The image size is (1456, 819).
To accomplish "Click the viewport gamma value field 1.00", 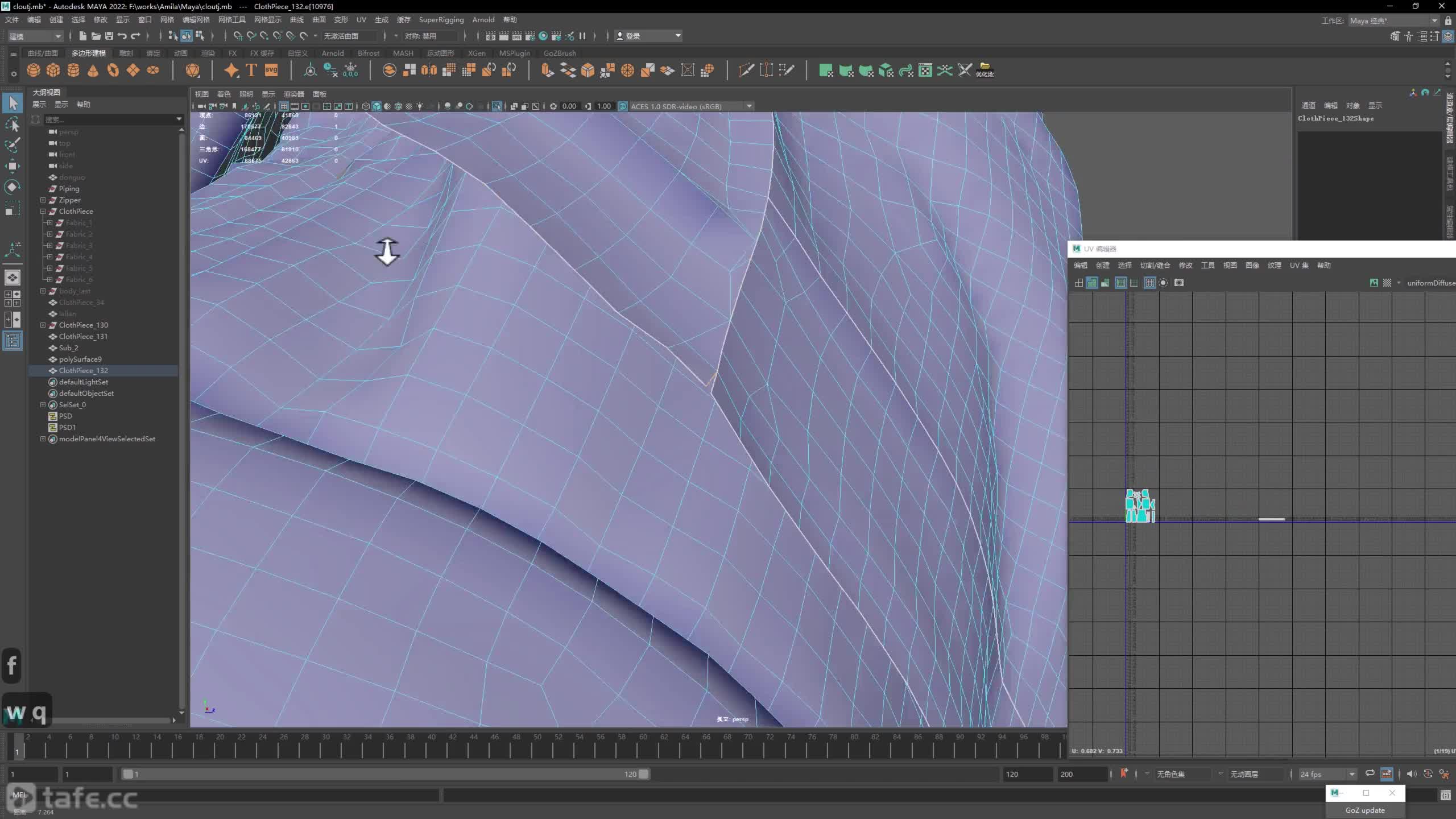I will point(604,106).
